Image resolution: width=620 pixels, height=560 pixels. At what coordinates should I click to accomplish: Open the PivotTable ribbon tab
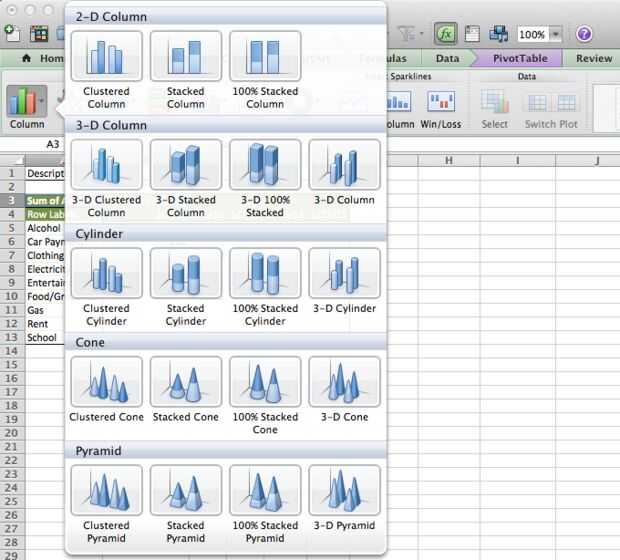click(520, 59)
